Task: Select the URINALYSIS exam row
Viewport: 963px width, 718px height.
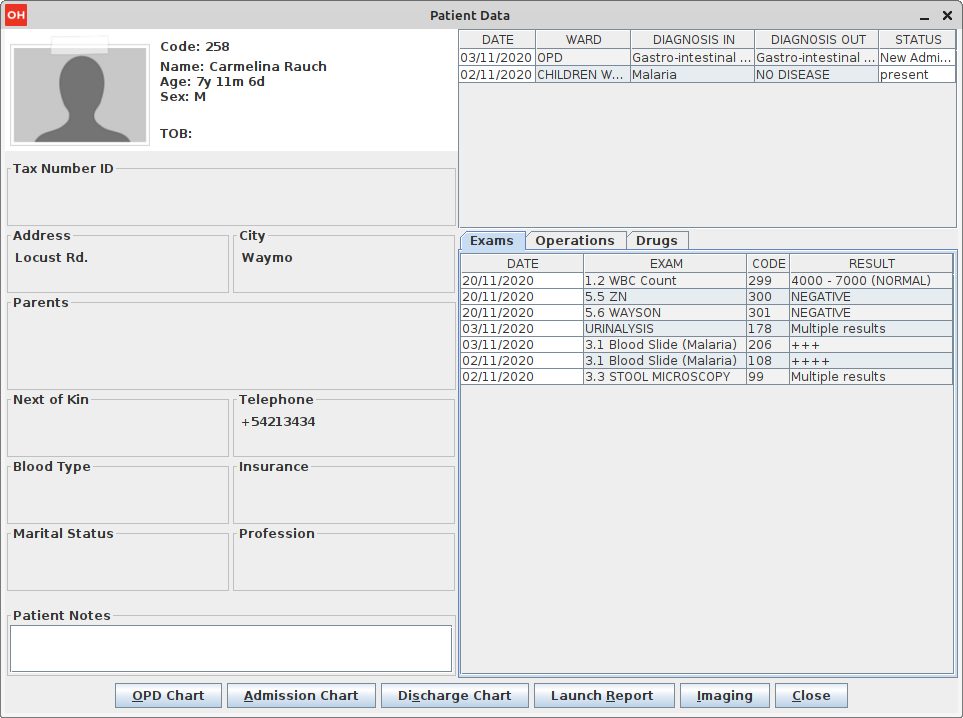Action: point(664,329)
